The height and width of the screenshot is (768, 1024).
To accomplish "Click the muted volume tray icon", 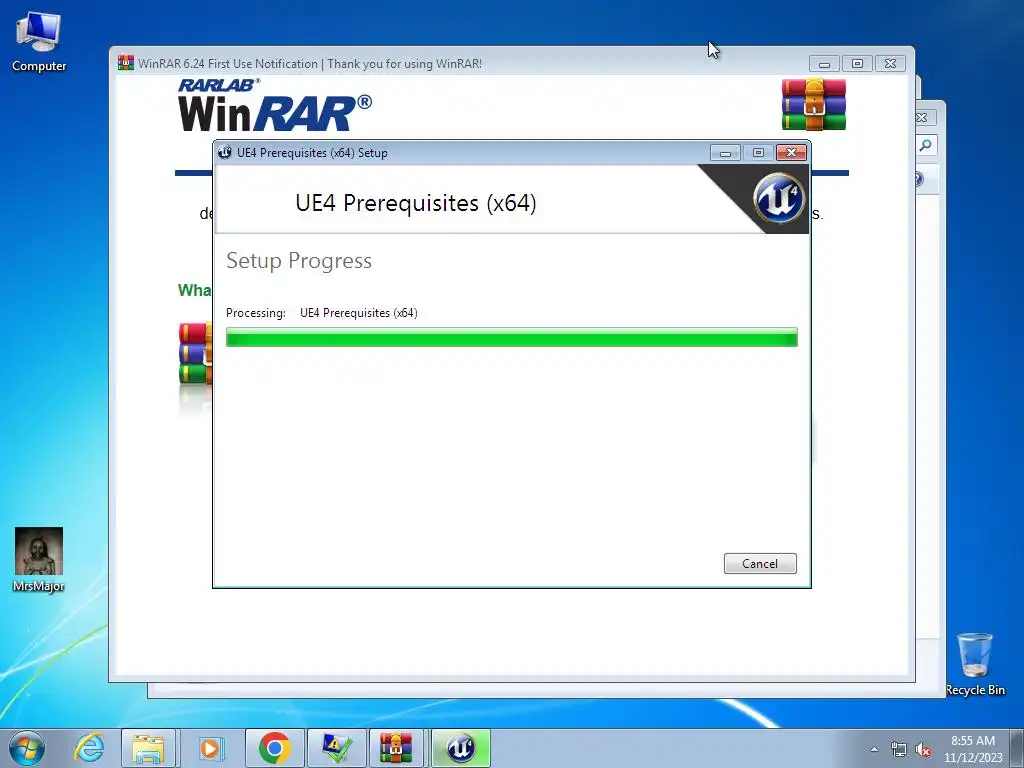I will click(x=923, y=749).
